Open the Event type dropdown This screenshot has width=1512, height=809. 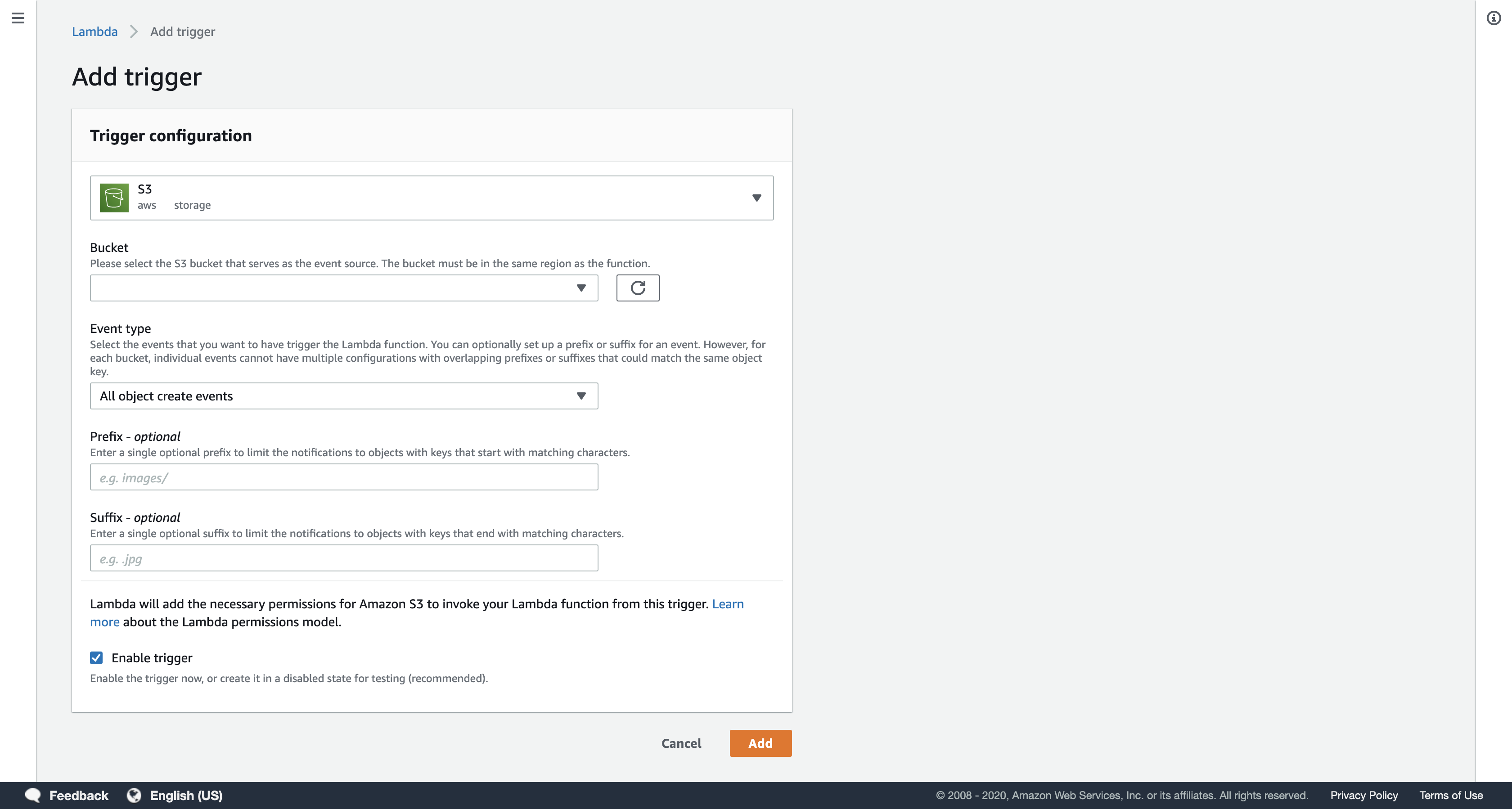point(344,396)
